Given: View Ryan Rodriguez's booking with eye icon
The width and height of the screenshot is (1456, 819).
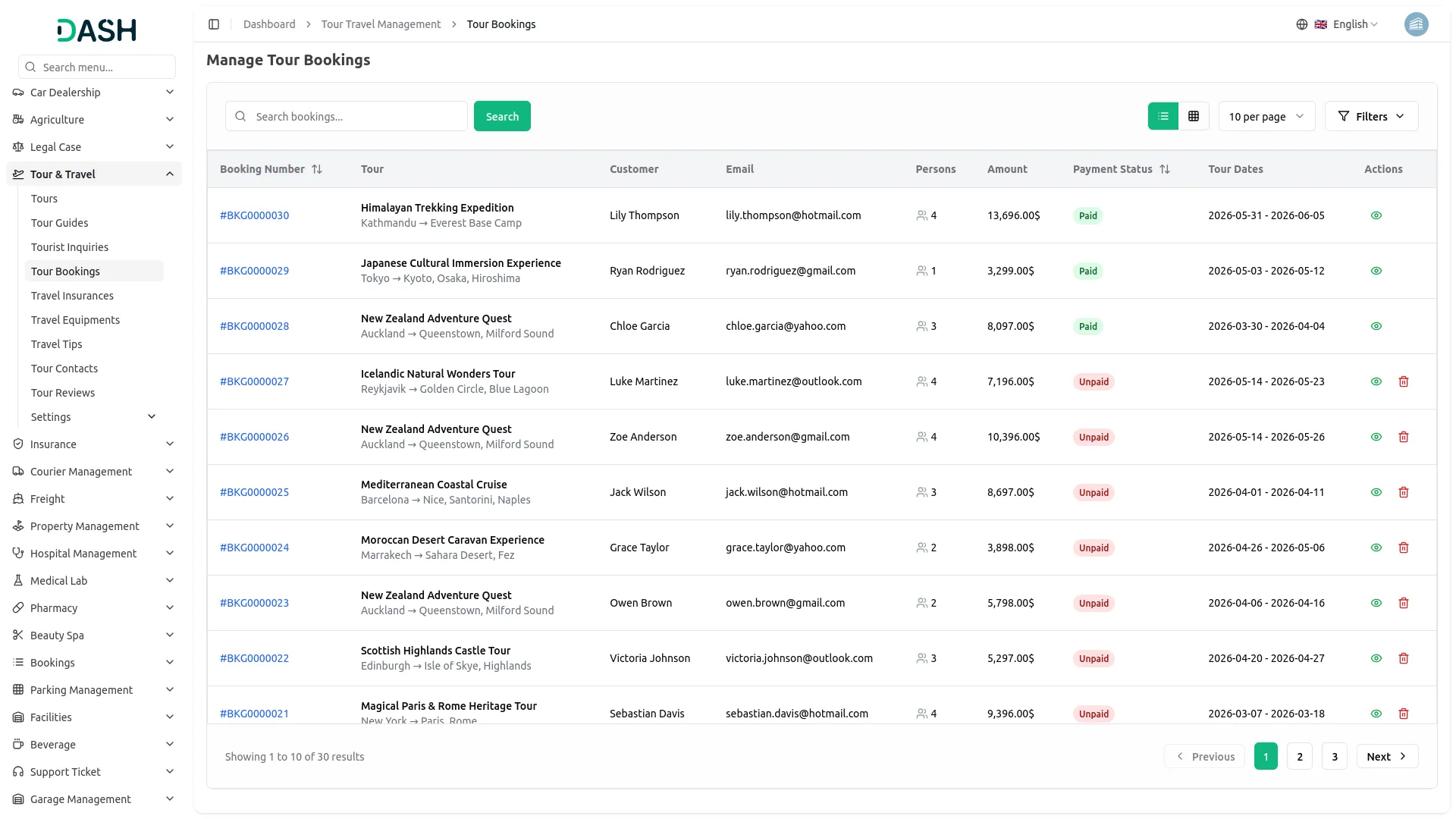Looking at the screenshot, I should [x=1376, y=271].
